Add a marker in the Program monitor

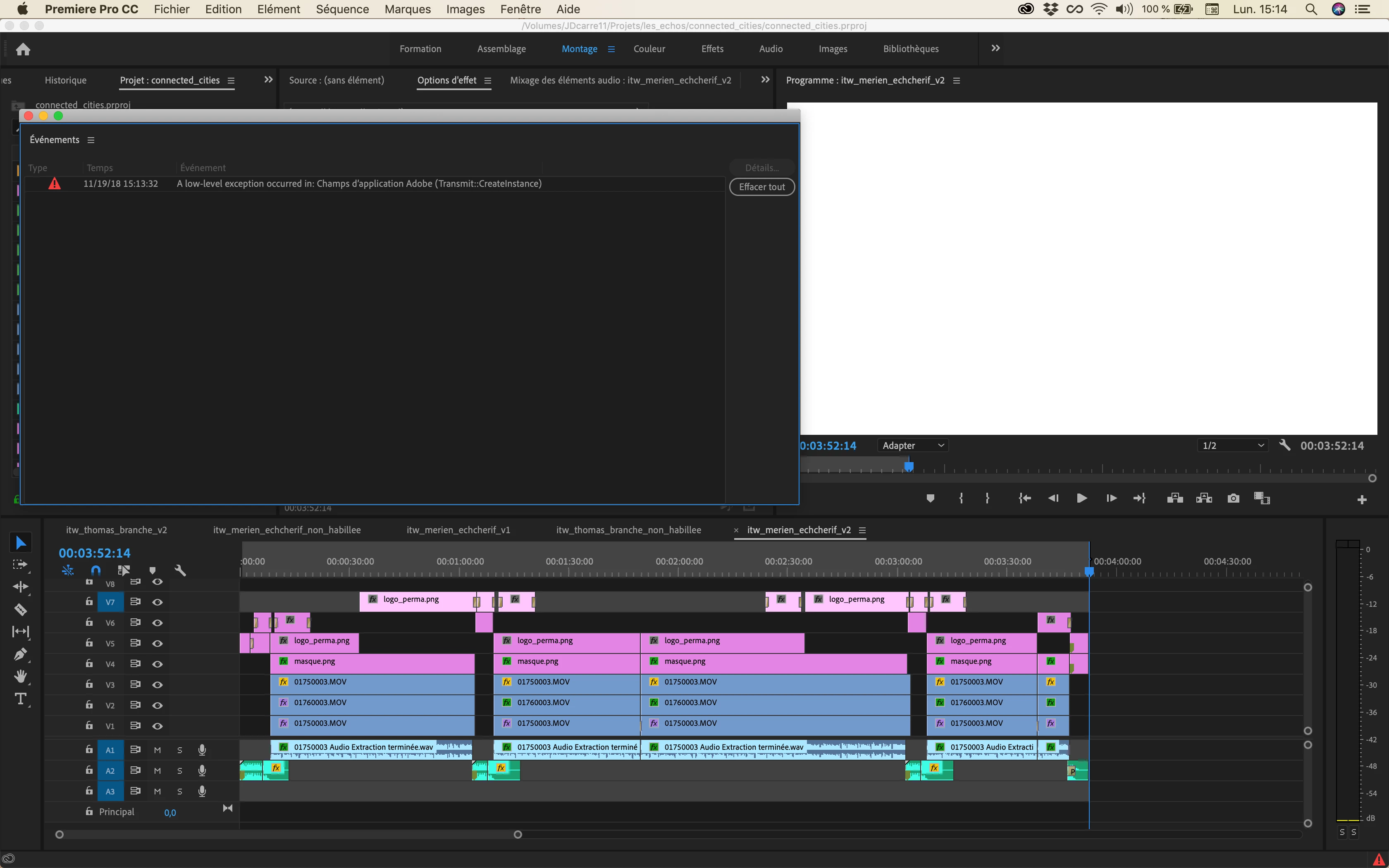[931, 498]
